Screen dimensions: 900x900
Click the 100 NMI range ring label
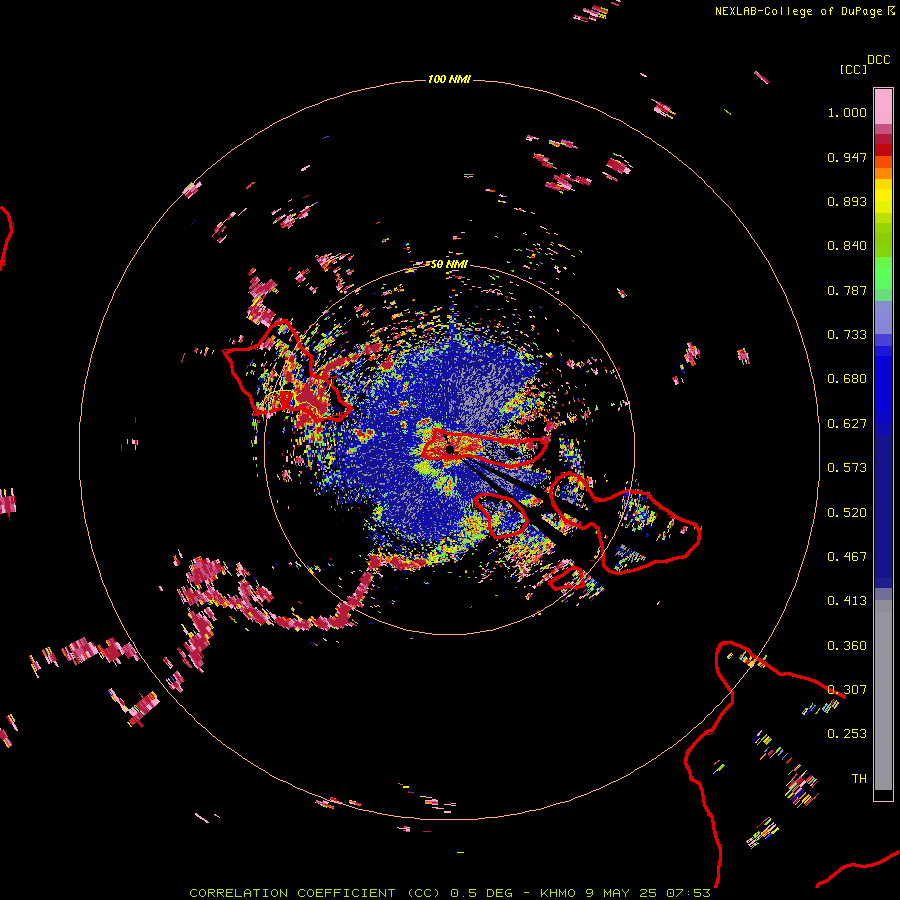(x=449, y=79)
